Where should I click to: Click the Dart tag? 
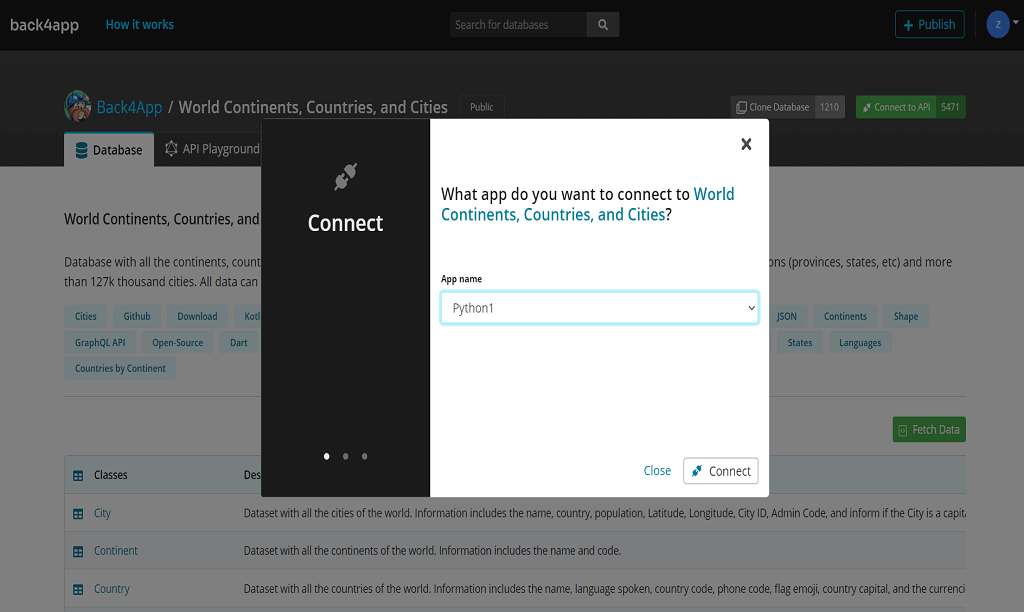click(239, 342)
